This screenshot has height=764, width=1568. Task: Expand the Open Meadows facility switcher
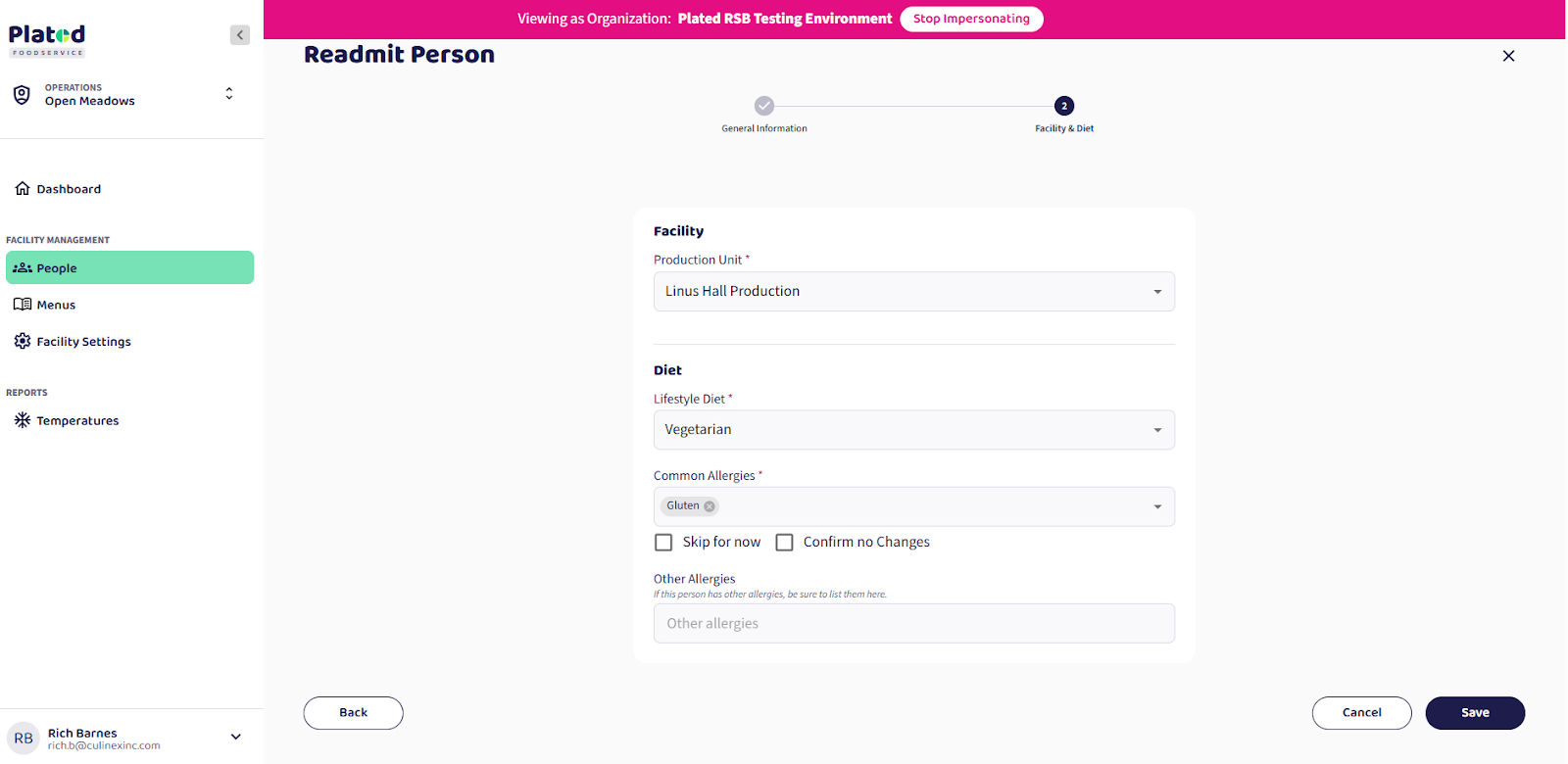coord(229,94)
